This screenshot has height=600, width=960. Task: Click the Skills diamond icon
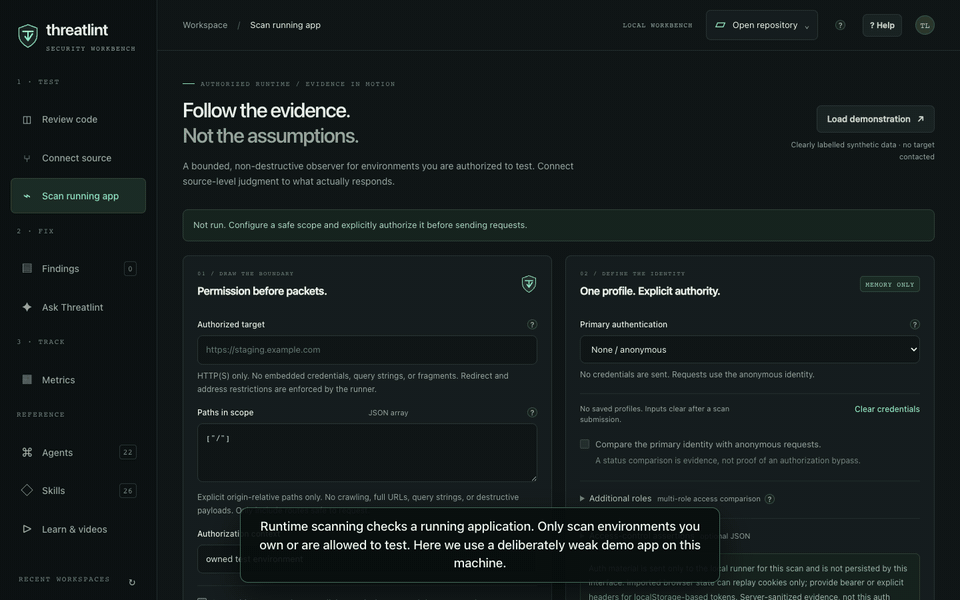27,490
